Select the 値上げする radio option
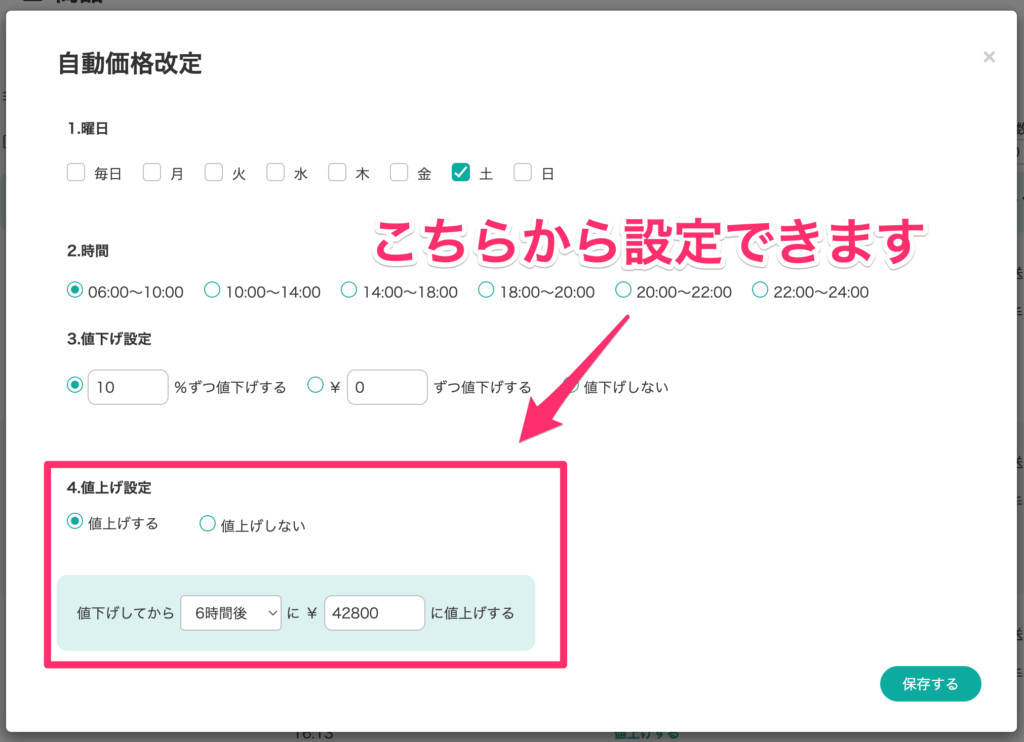Screen dimensions: 1024x742 (x=75, y=521)
